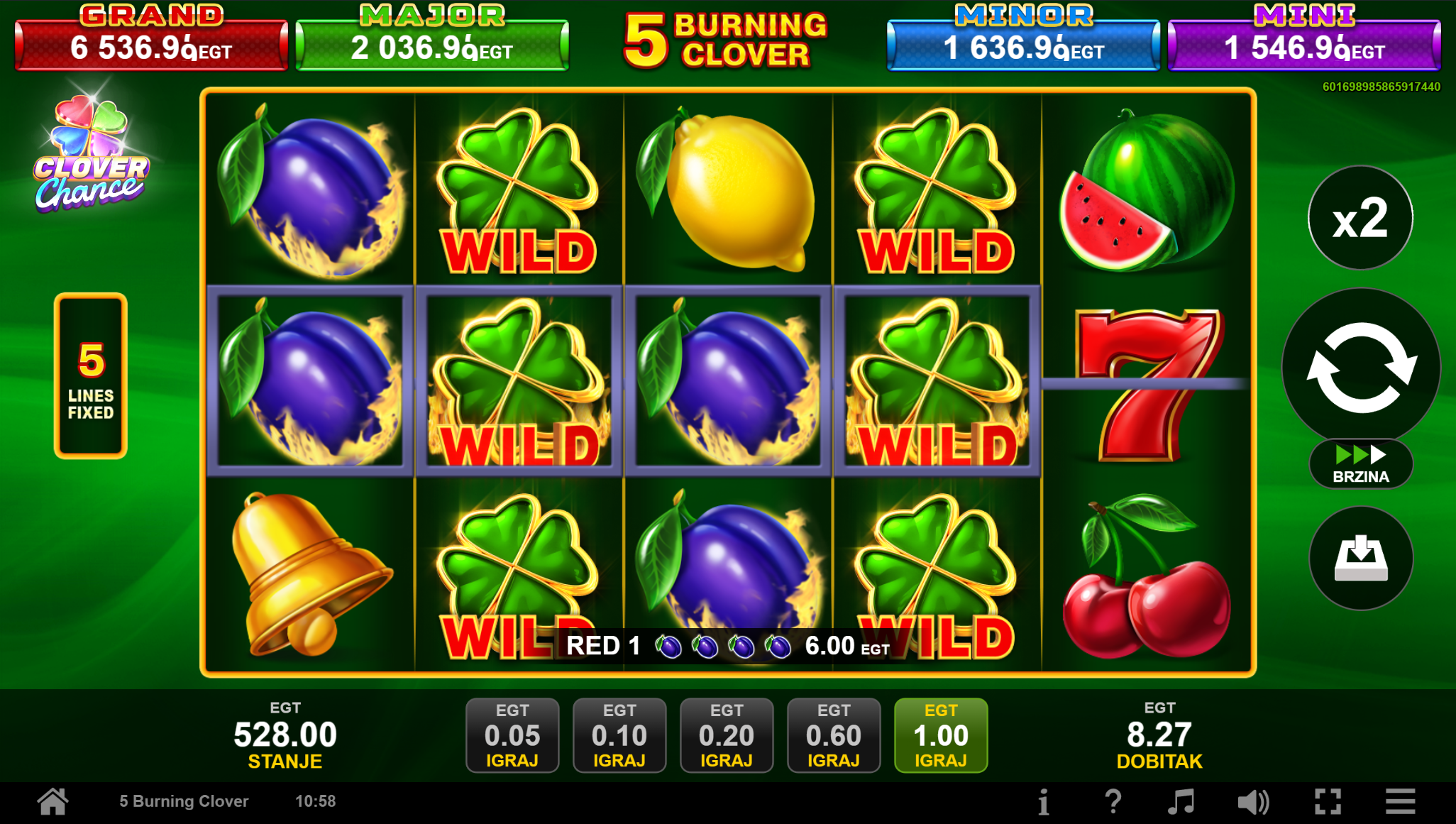Mute sound with the speaker icon
The width and height of the screenshot is (1456, 824).
[1254, 802]
